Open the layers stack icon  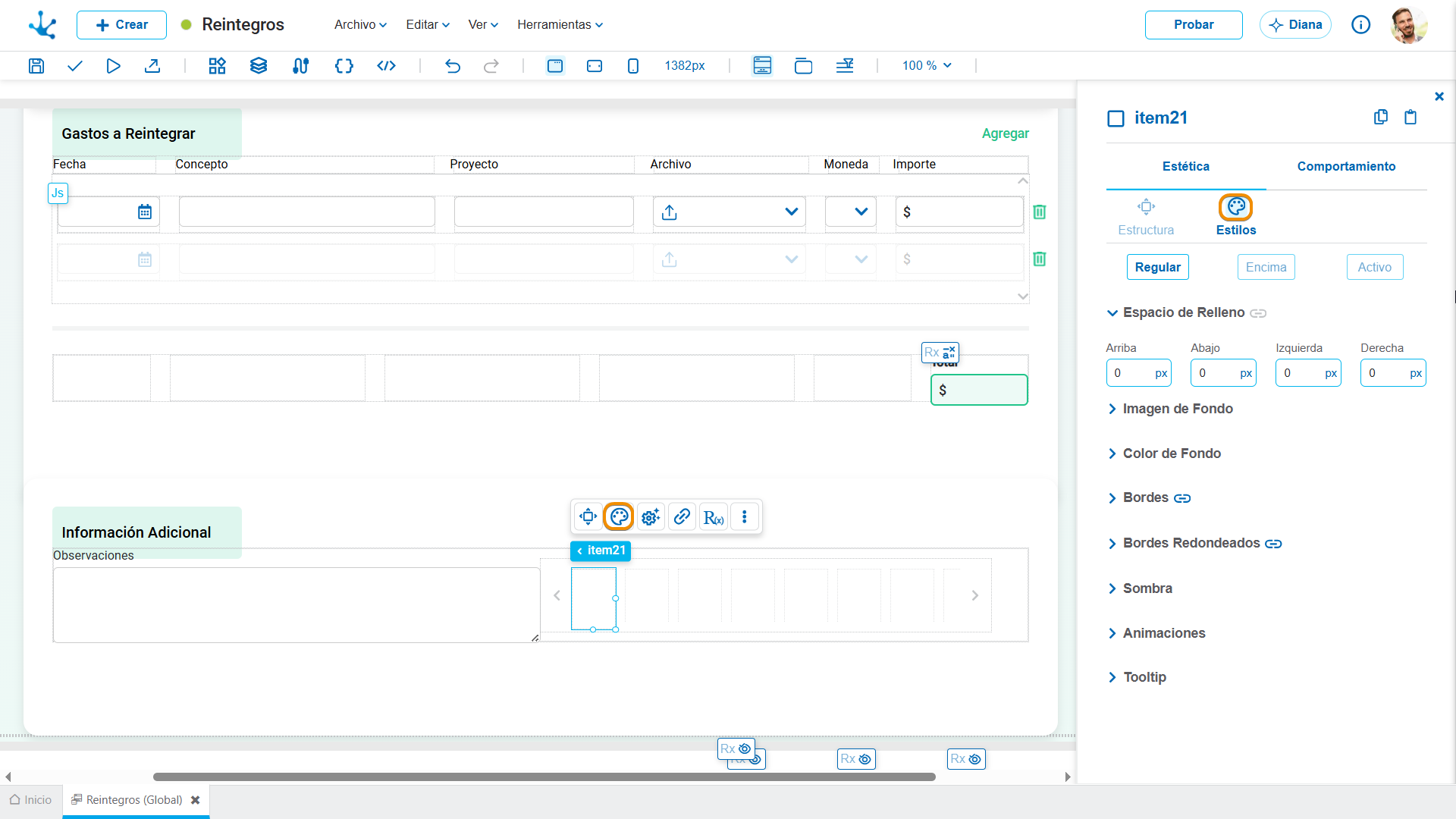(259, 66)
